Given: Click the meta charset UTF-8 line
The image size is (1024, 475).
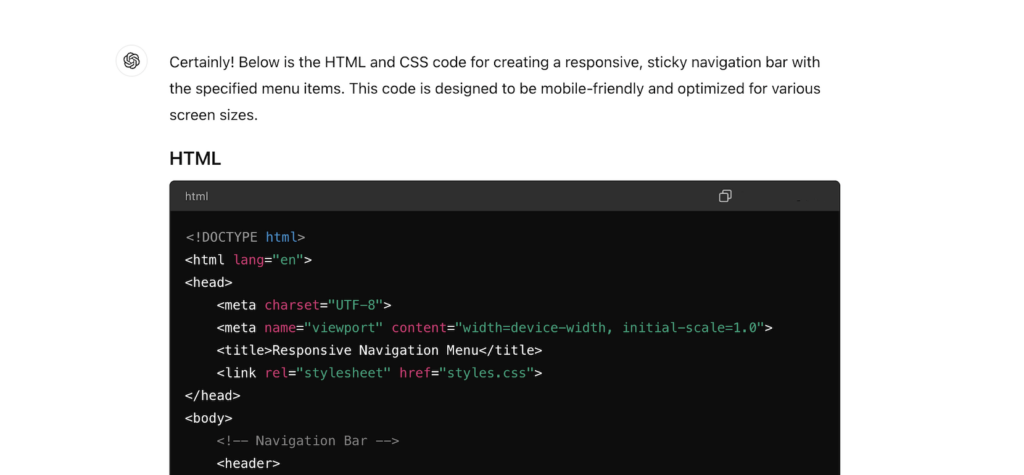Looking at the screenshot, I should pyautogui.click(x=303, y=305).
